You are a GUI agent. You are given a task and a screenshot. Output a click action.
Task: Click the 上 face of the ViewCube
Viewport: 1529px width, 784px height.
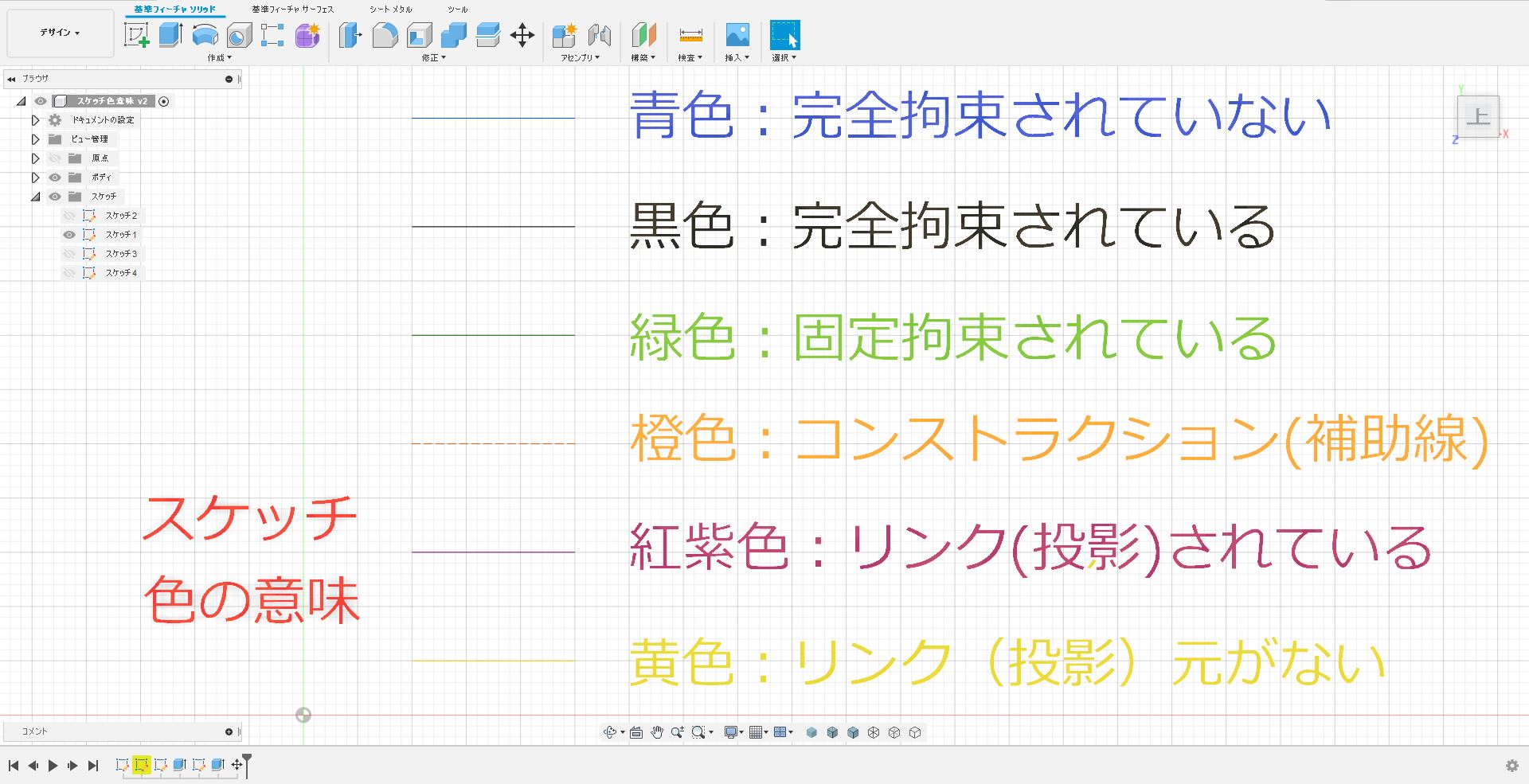pyautogui.click(x=1478, y=118)
